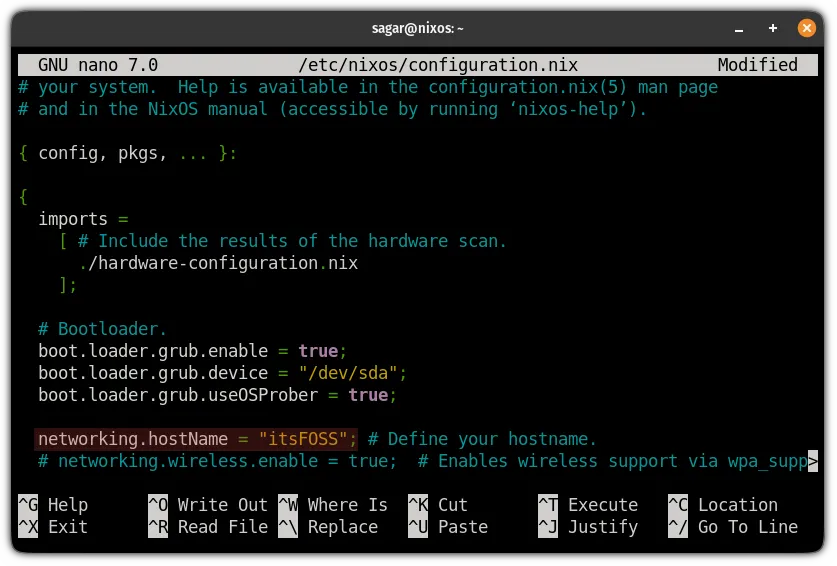Click the ^T Execute shortcut
Screen dimensions: 837x566
[x=588, y=505]
